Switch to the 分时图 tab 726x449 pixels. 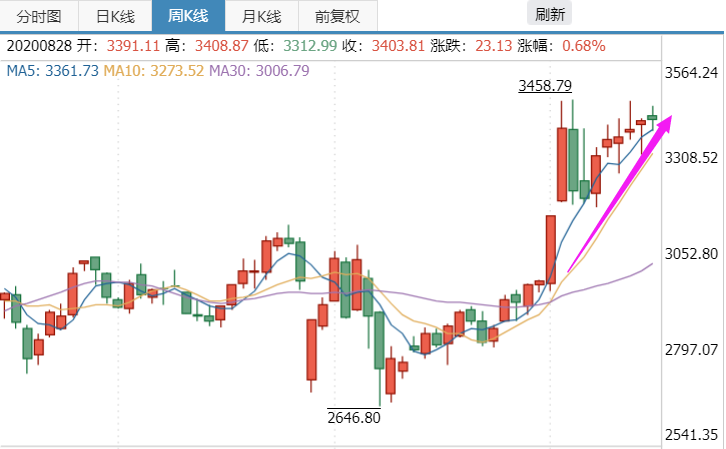coord(40,15)
